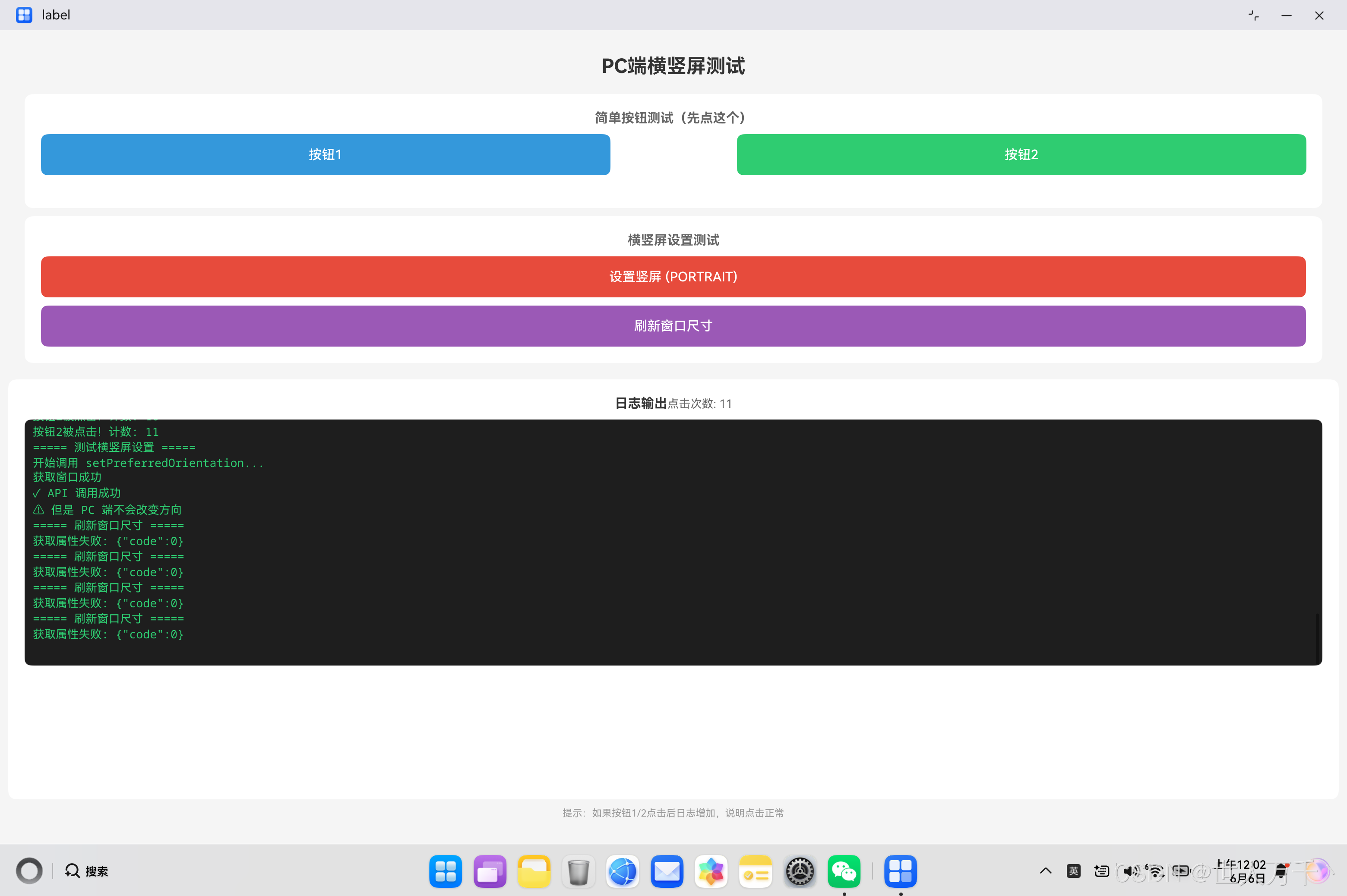Switch the 英 input language indicator
Image resolution: width=1347 pixels, height=896 pixels.
1073,871
